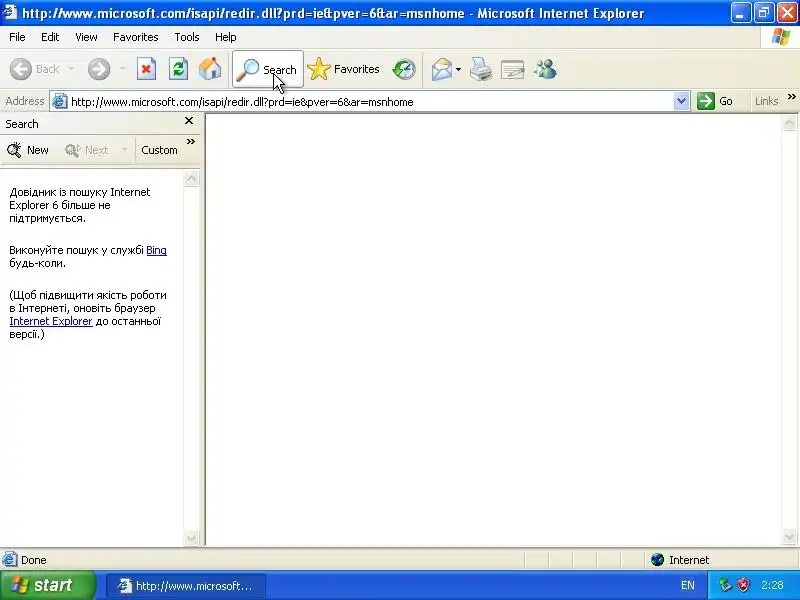Open the Forward history dropdown arrow
800x600 pixels.
122,69
